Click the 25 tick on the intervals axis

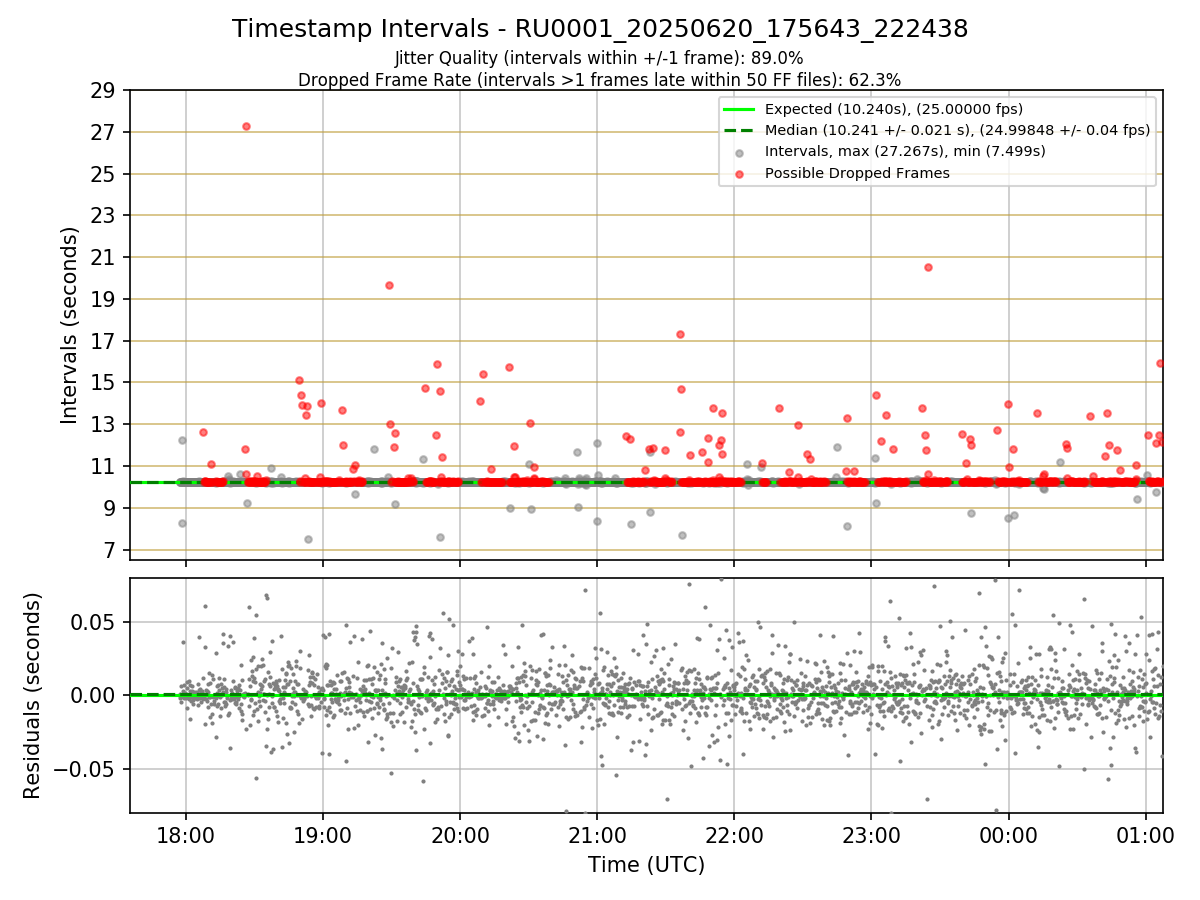click(104, 174)
